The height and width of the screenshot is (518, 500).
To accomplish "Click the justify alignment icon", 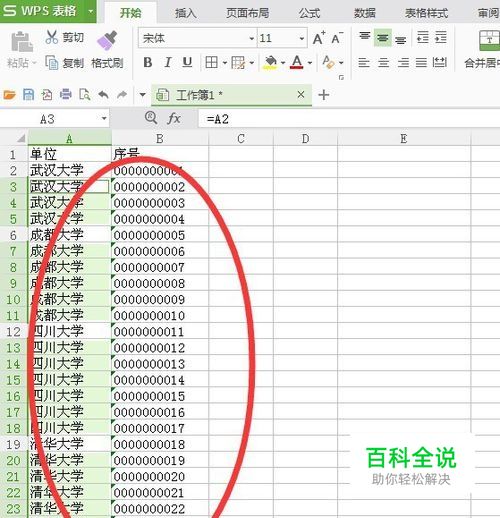I will [x=421, y=62].
